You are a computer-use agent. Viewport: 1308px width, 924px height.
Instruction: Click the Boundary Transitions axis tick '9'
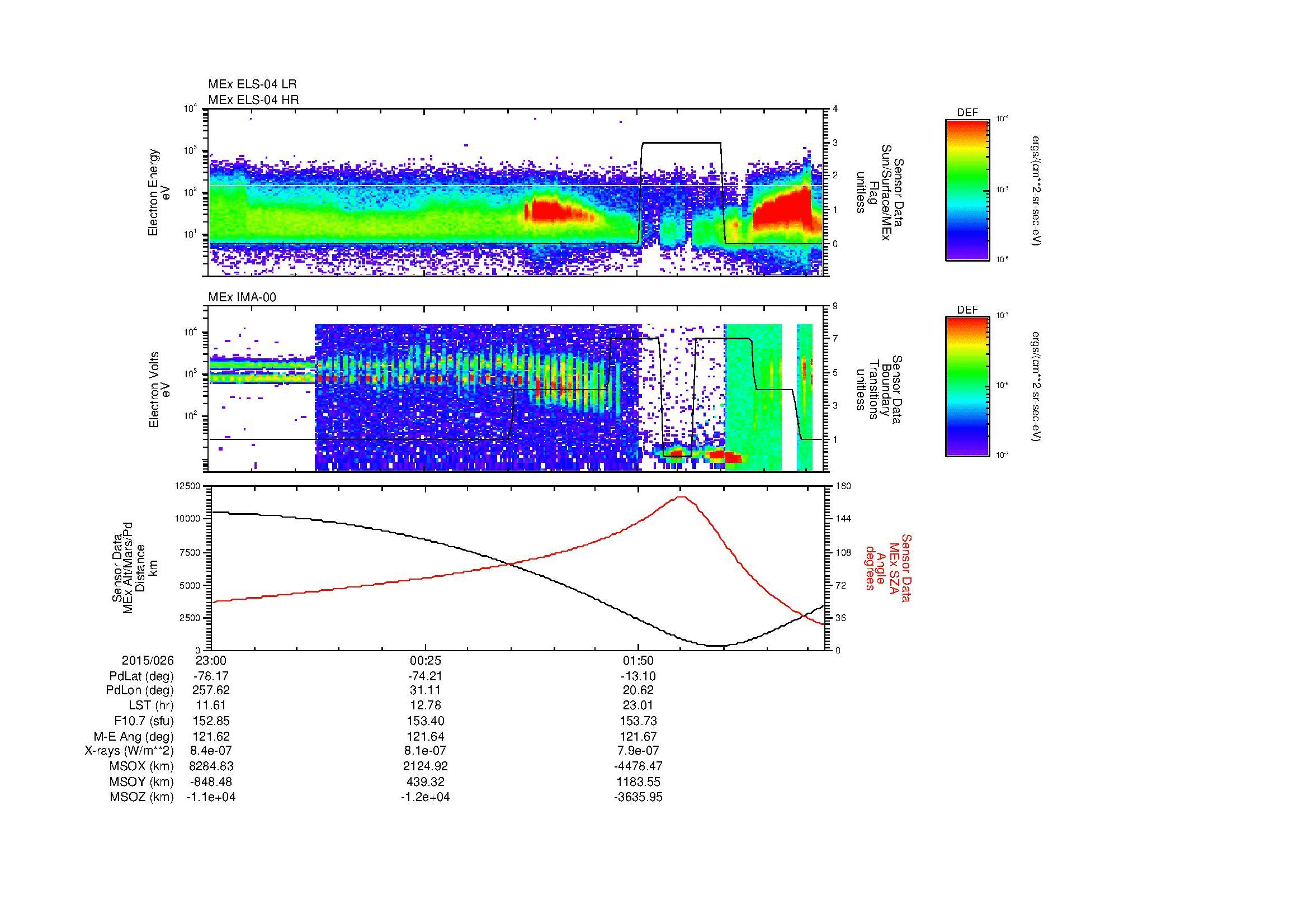coord(835,306)
